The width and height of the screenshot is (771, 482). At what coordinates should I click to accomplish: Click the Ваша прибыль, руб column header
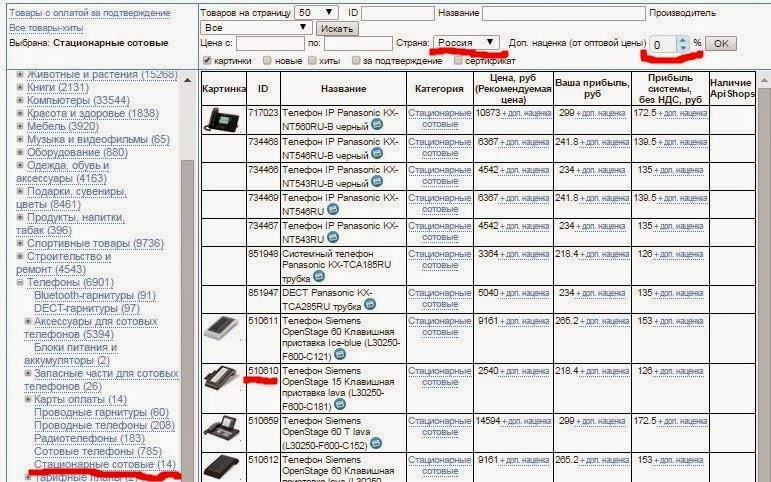click(x=592, y=89)
